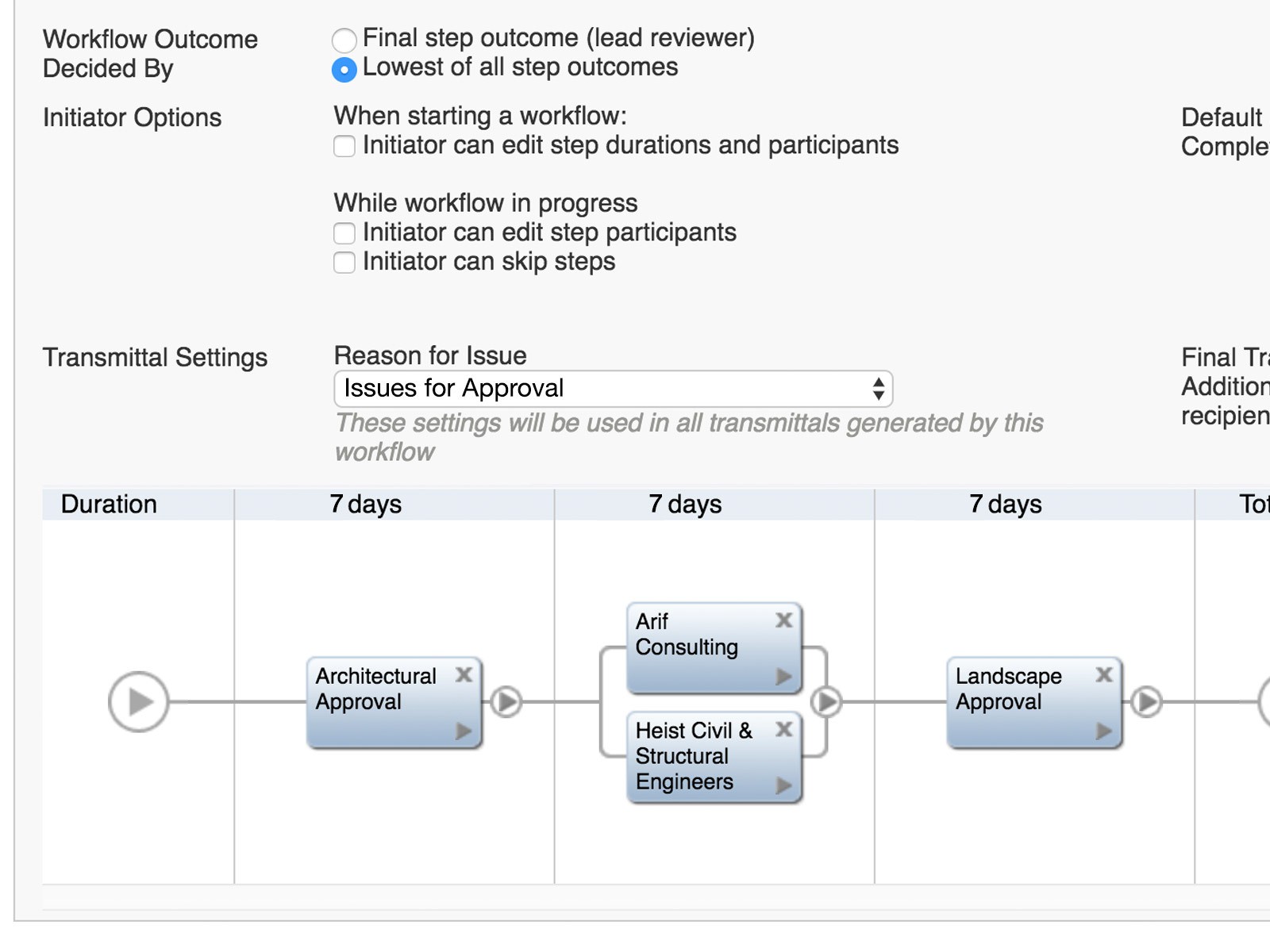Remove the Arif Consulting step

[x=784, y=620]
